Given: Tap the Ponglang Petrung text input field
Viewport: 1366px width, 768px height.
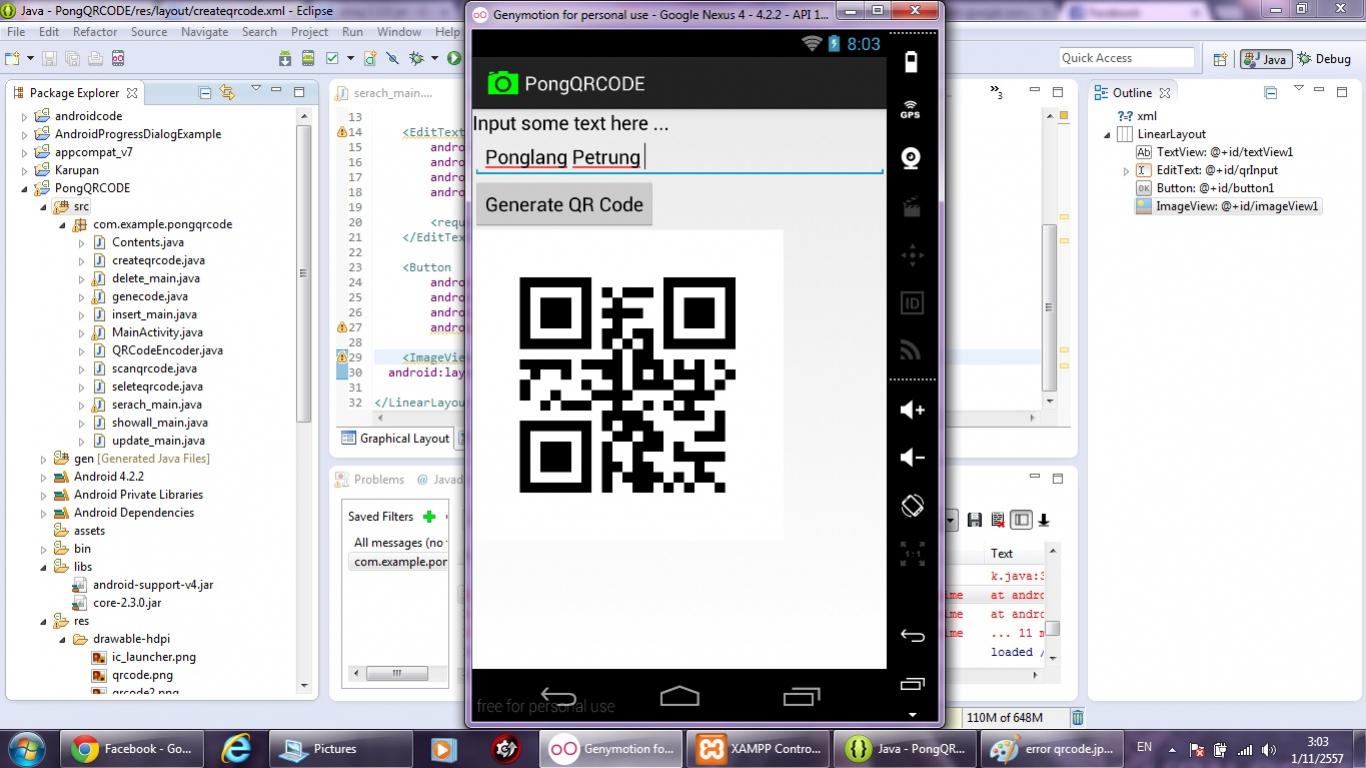Looking at the screenshot, I should (679, 157).
